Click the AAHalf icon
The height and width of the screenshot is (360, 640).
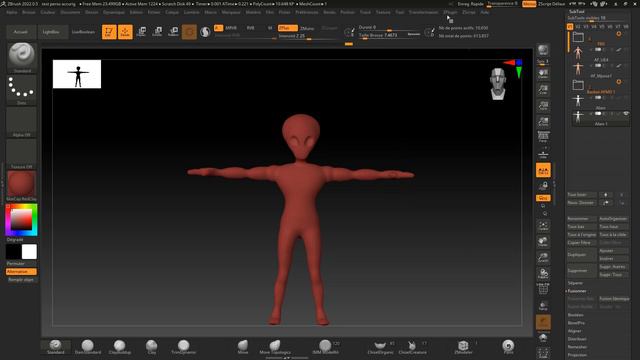tap(543, 122)
